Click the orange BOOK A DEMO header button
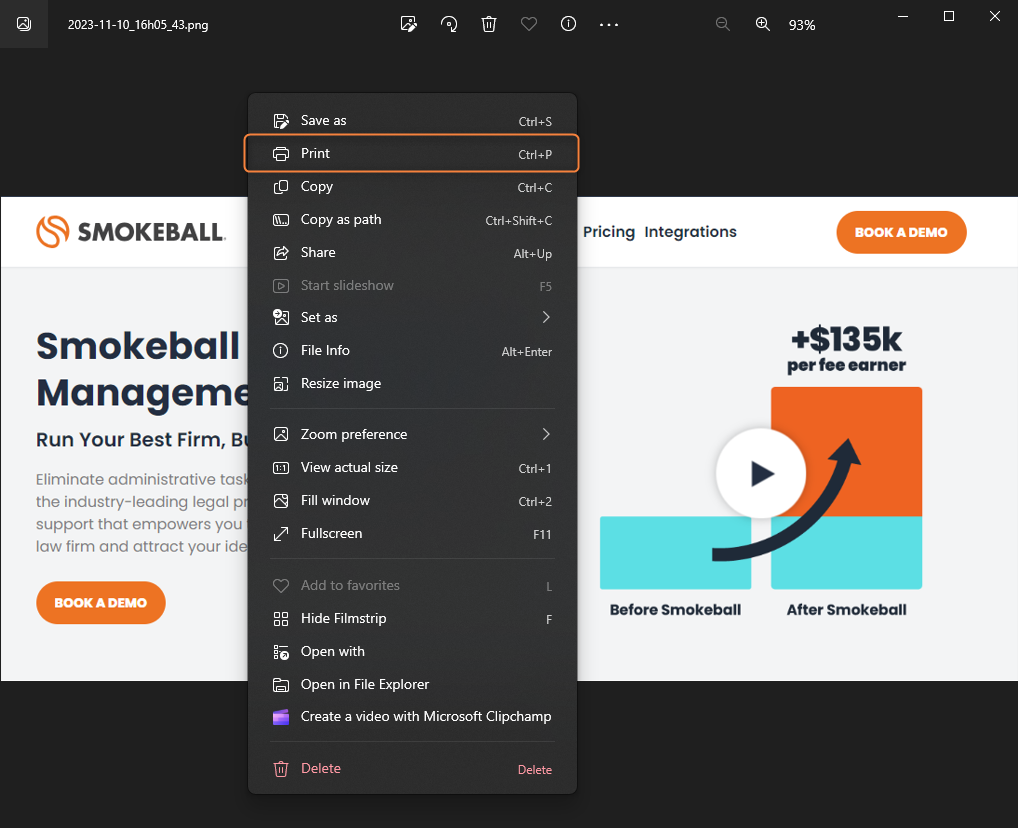The image size is (1018, 828). point(901,232)
